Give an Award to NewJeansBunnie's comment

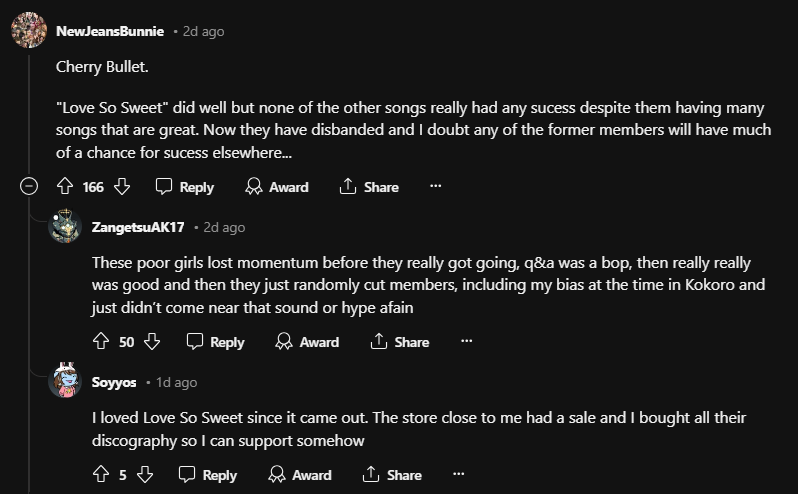(x=277, y=187)
